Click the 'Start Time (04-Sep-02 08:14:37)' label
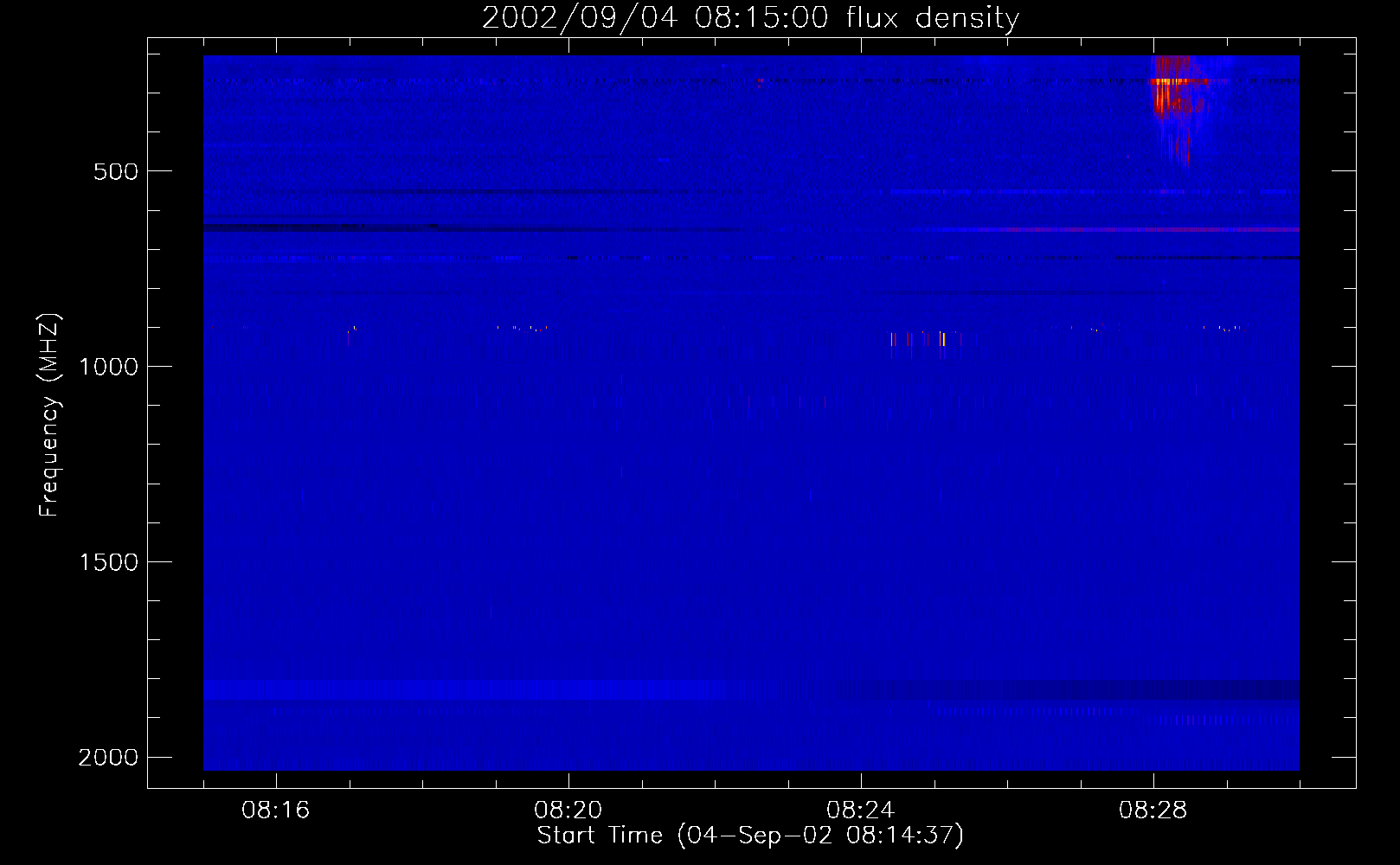This screenshot has width=1400, height=865. (750, 836)
